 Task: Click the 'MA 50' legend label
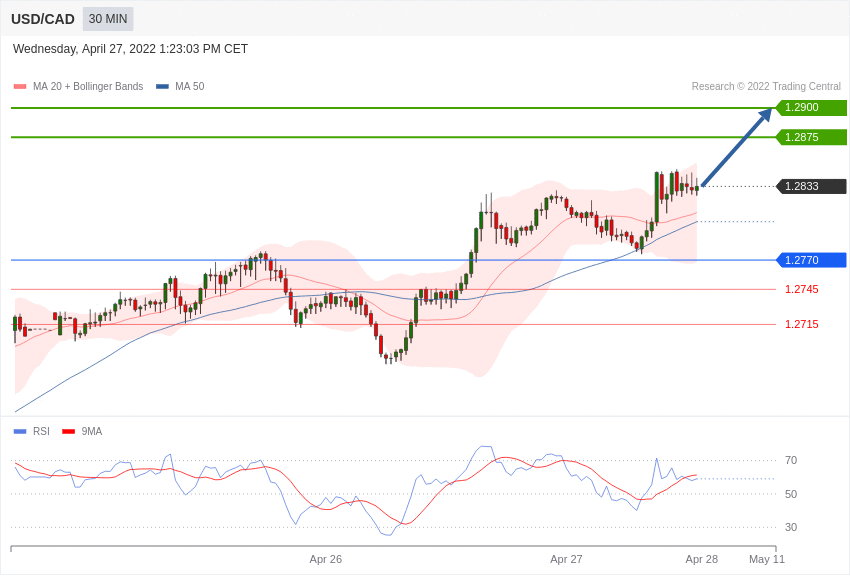[x=190, y=86]
